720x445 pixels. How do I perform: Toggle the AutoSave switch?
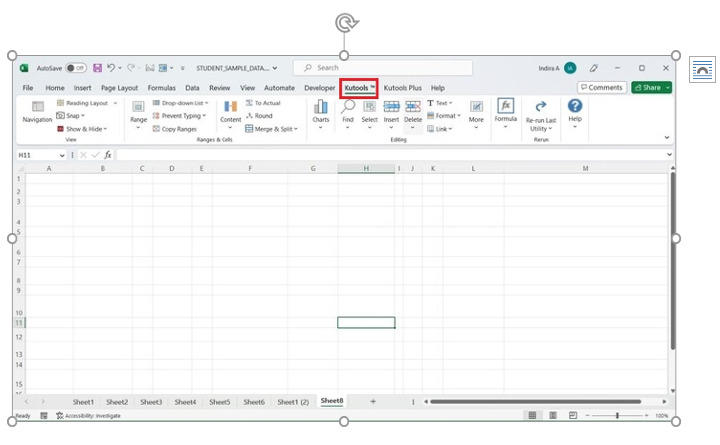[76, 68]
